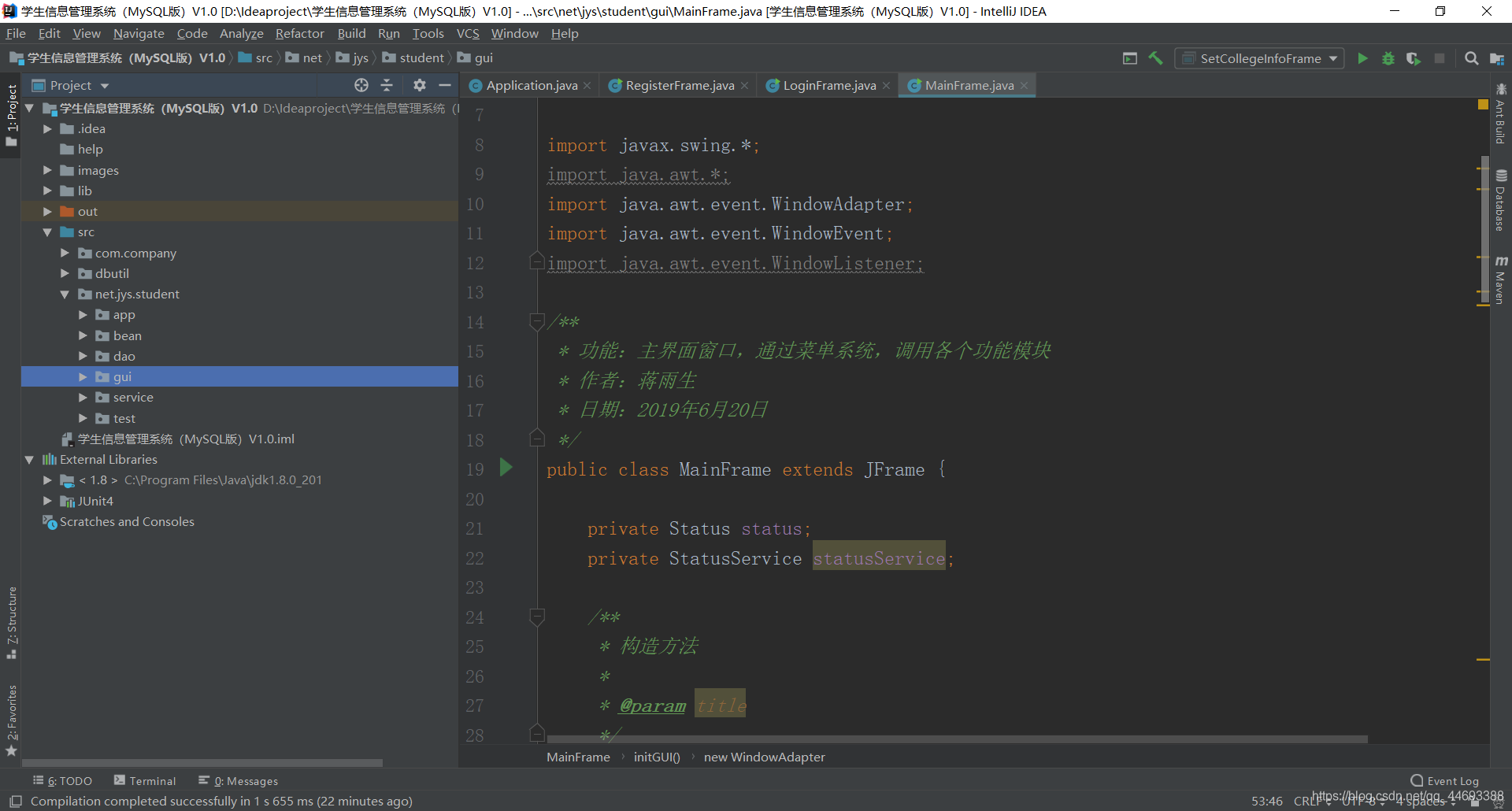1512x811 pixels.
Task: Run the SetCollegeInfoFrame configuration
Action: (1362, 58)
